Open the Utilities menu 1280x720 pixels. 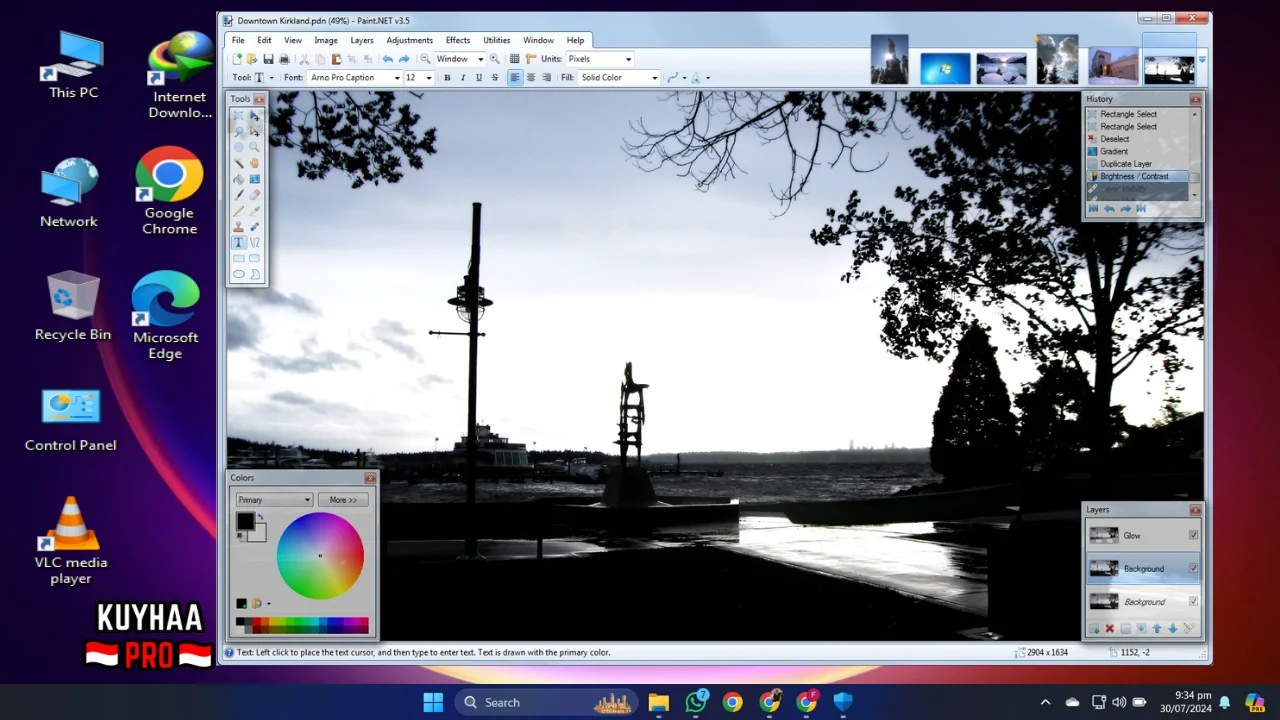coord(497,41)
